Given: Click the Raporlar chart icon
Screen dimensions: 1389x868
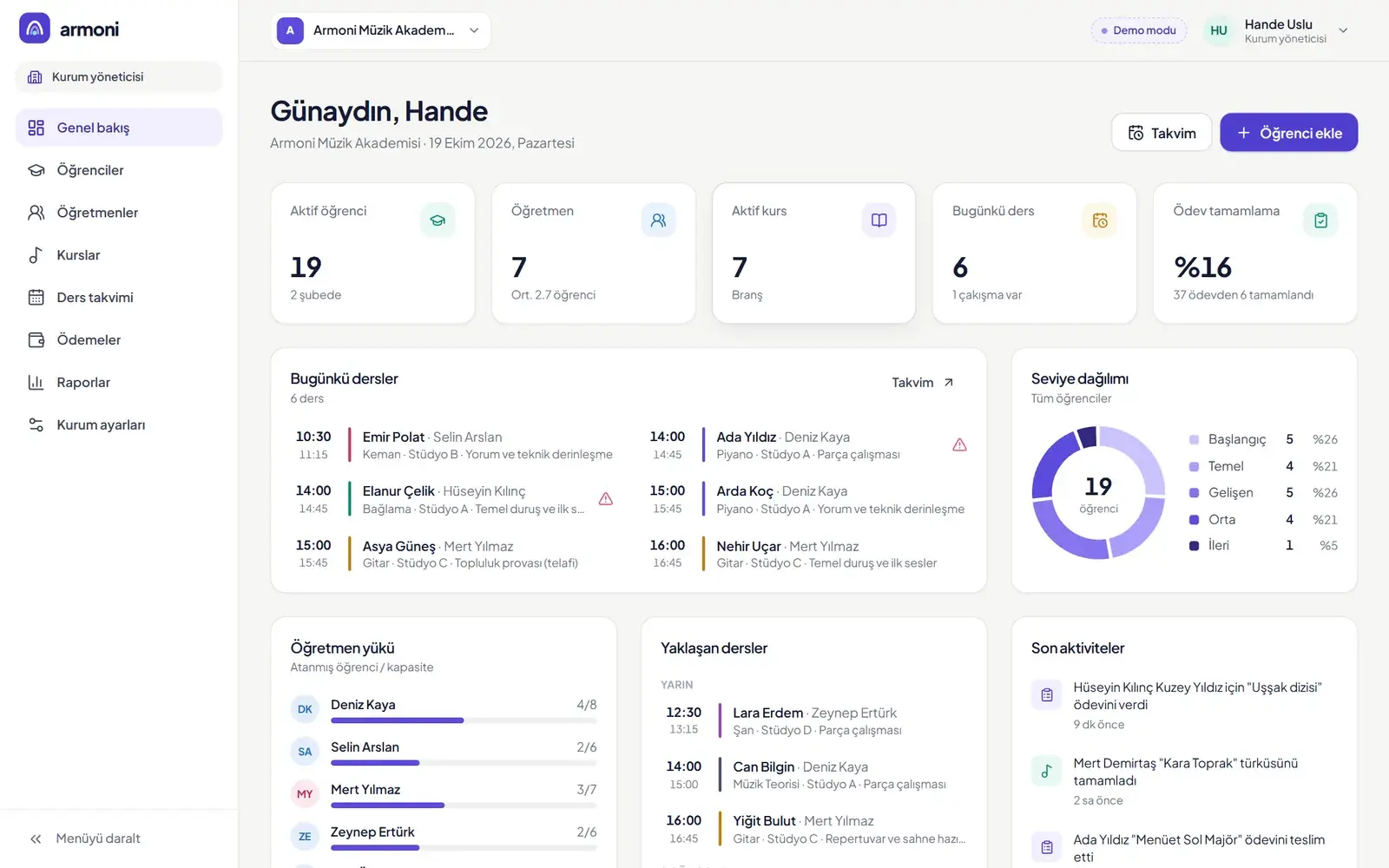Looking at the screenshot, I should coord(36,383).
